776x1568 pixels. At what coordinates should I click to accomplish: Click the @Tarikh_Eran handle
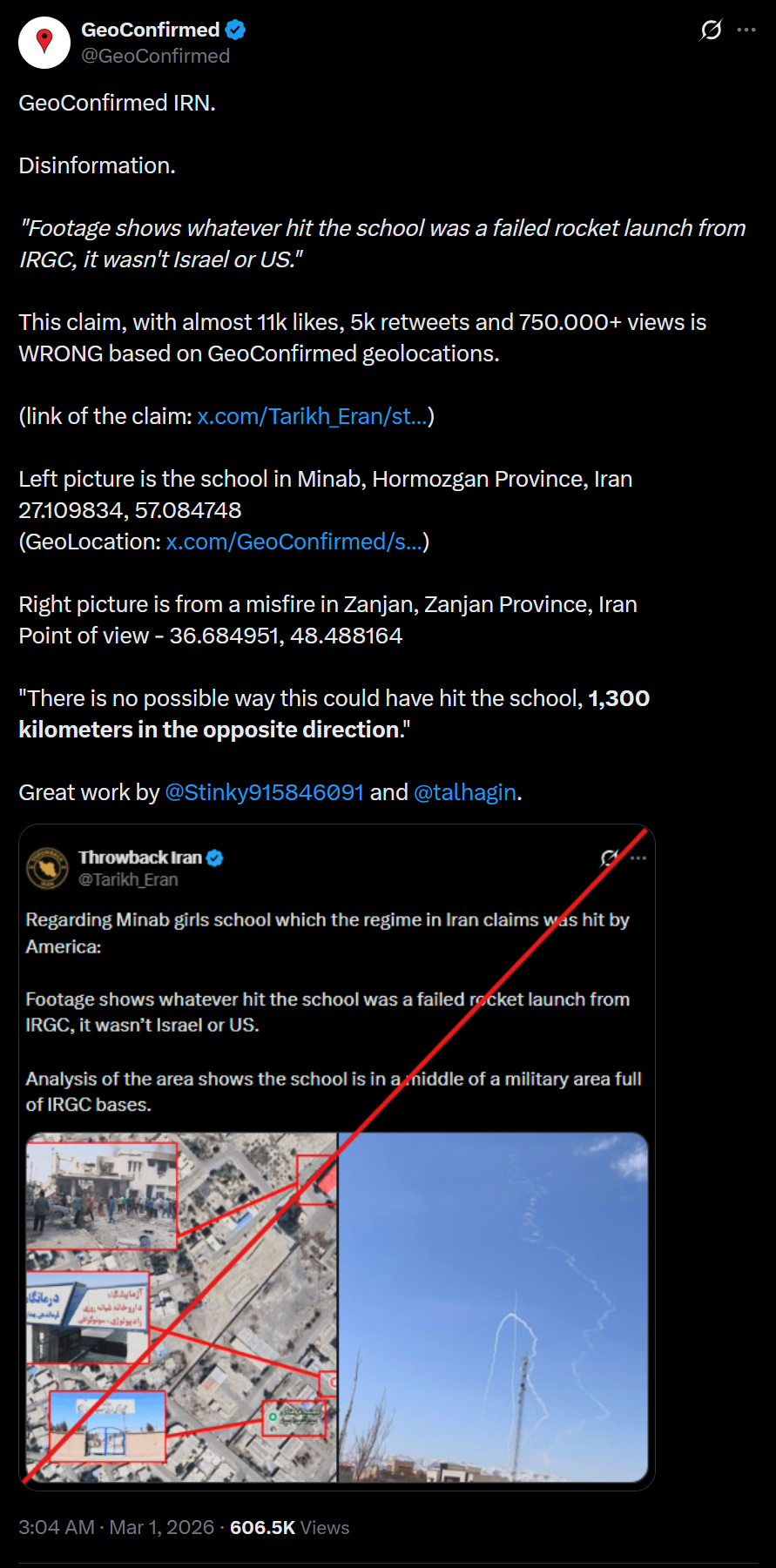pos(128,879)
